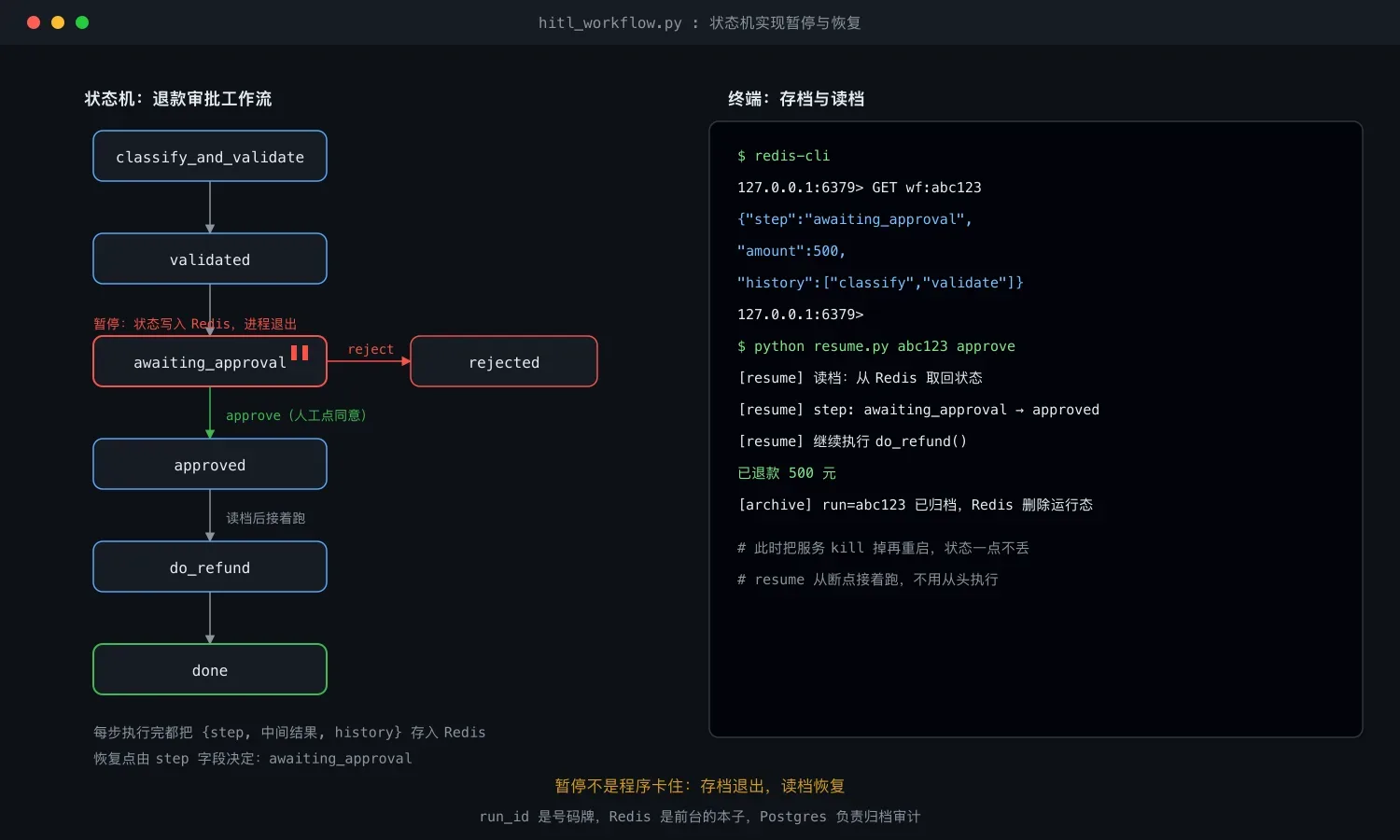Click the awaiting_approval state node
Viewport: 1400px width, 840px height.
[210, 361]
